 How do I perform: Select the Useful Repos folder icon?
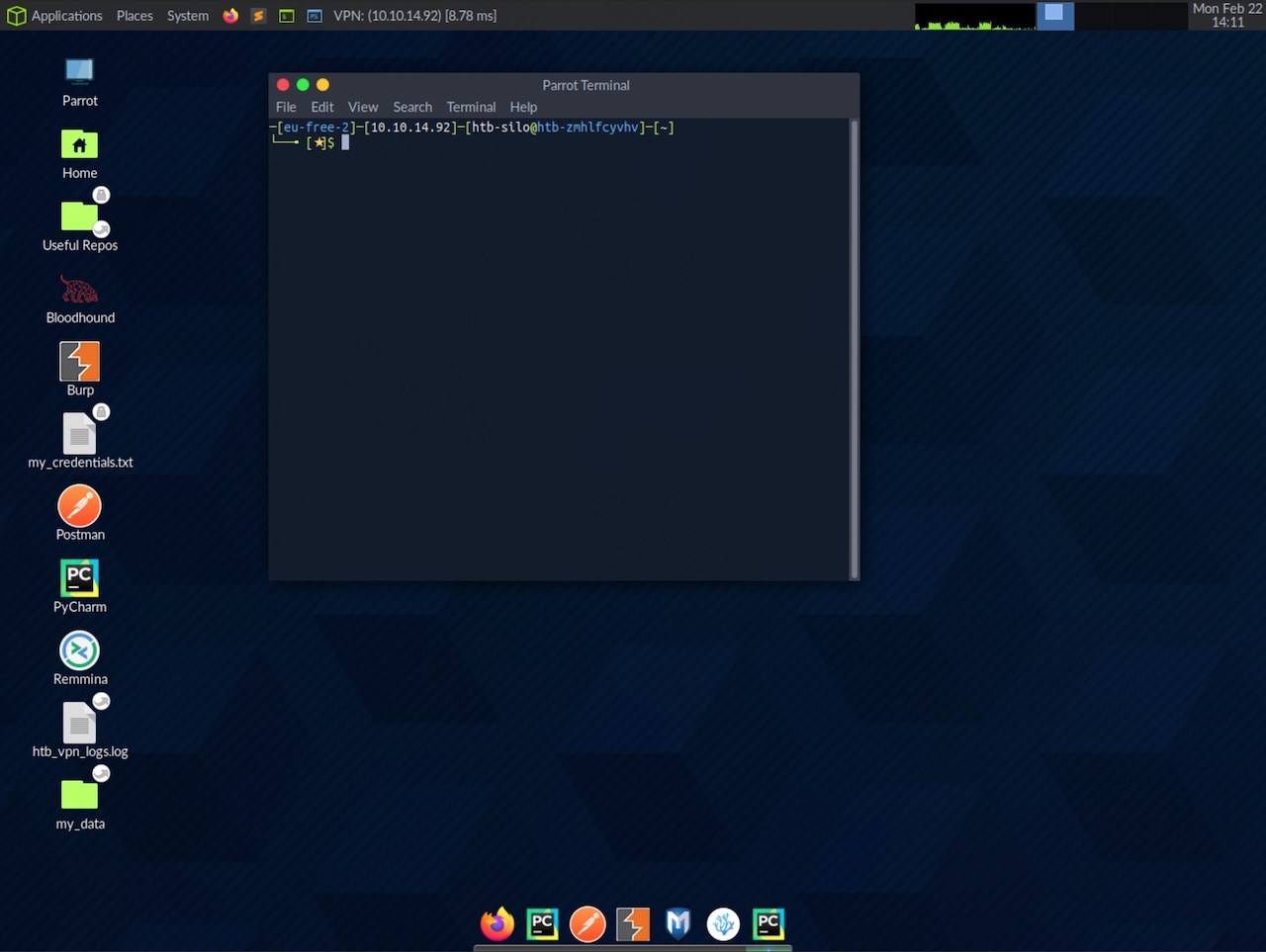(80, 217)
